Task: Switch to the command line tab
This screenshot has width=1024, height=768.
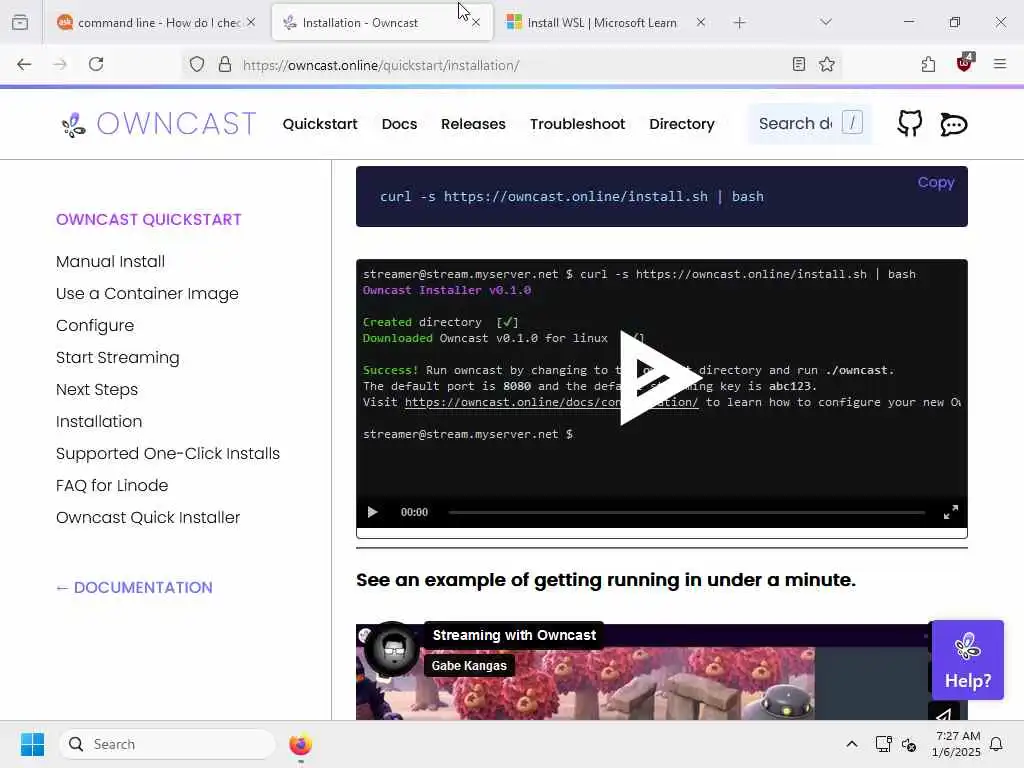Action: (x=156, y=23)
